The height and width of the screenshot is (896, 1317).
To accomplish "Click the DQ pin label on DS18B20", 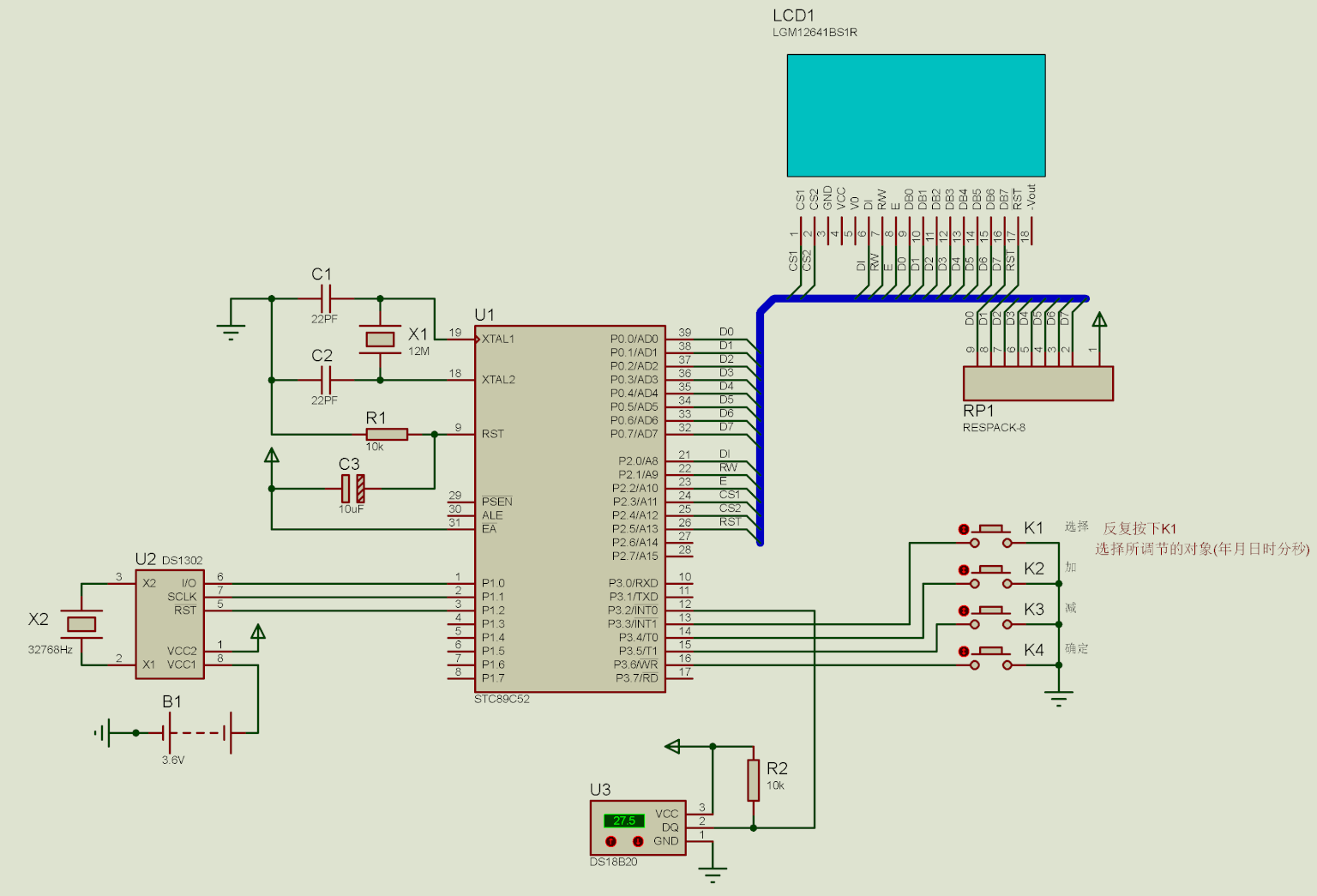I will click(x=670, y=827).
